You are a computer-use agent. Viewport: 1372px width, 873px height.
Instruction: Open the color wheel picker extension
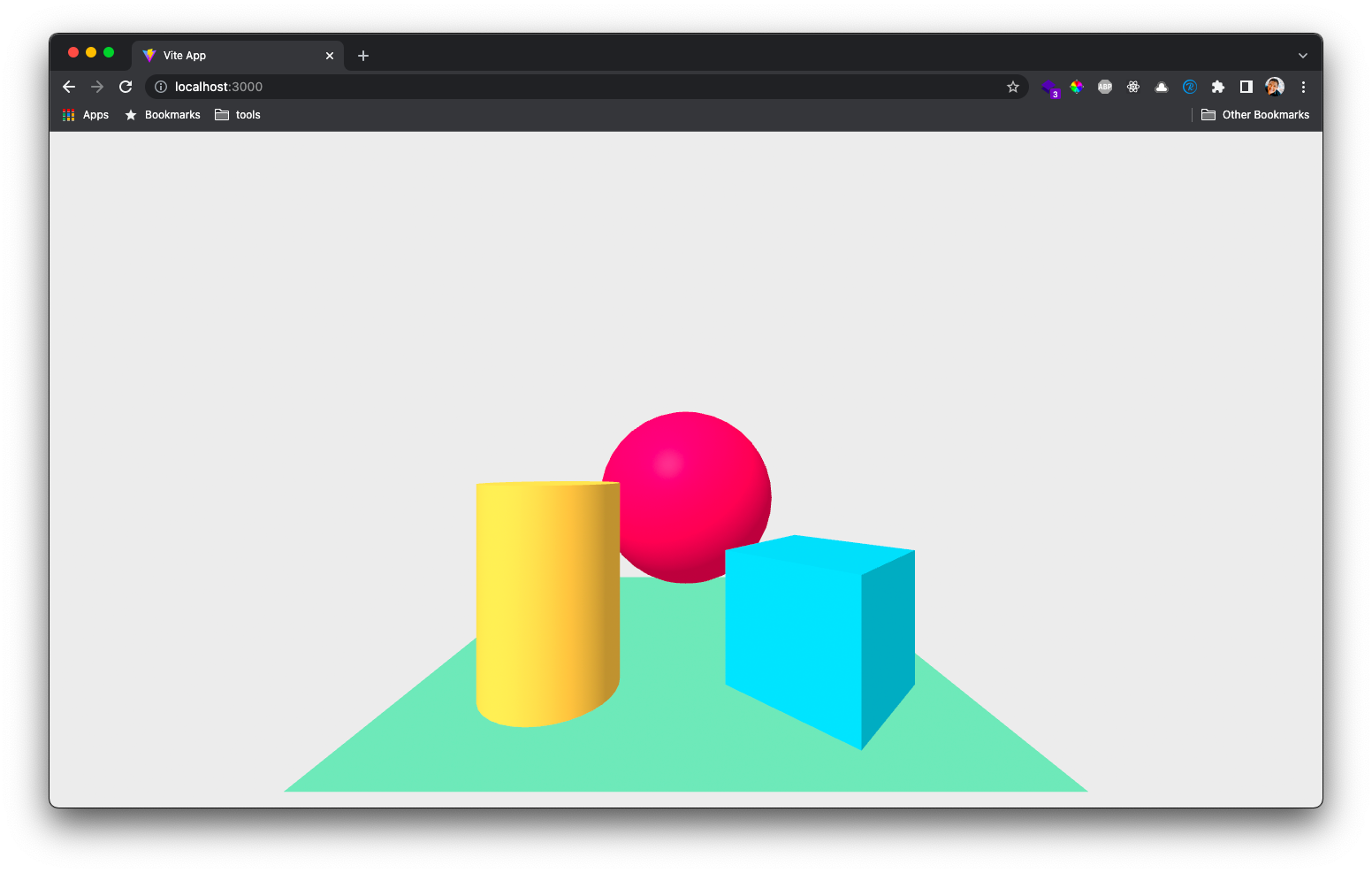pos(1077,87)
